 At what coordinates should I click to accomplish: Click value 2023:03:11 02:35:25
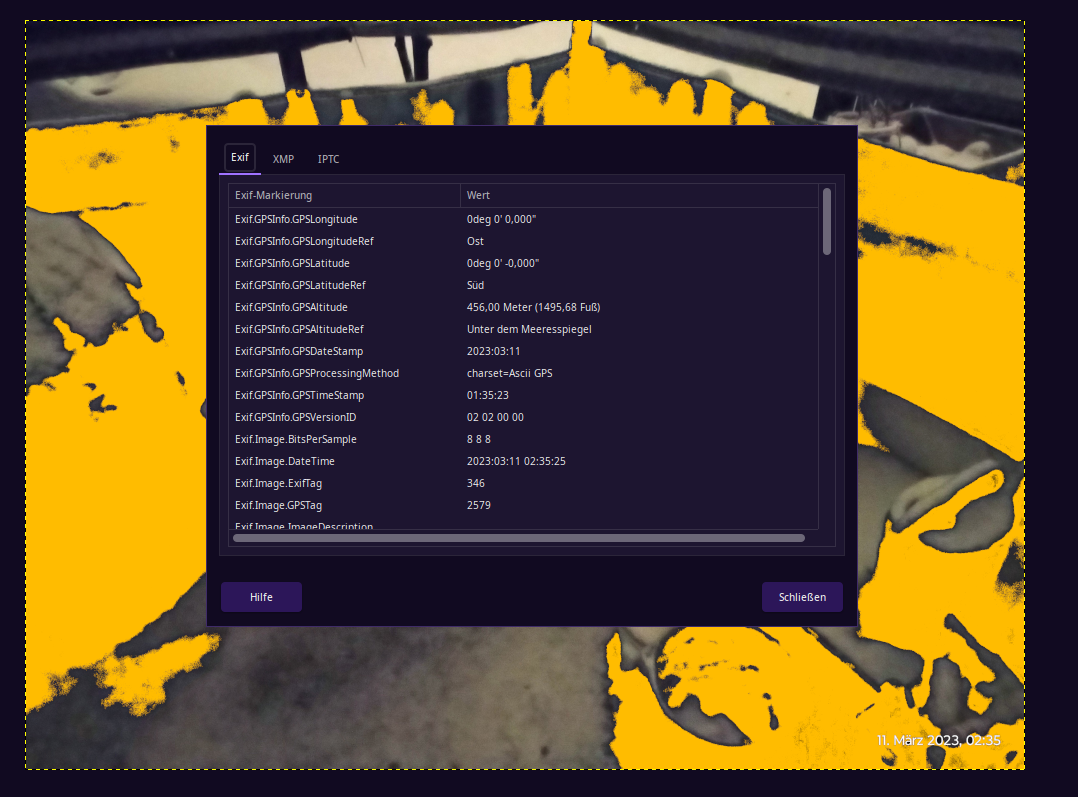(516, 461)
